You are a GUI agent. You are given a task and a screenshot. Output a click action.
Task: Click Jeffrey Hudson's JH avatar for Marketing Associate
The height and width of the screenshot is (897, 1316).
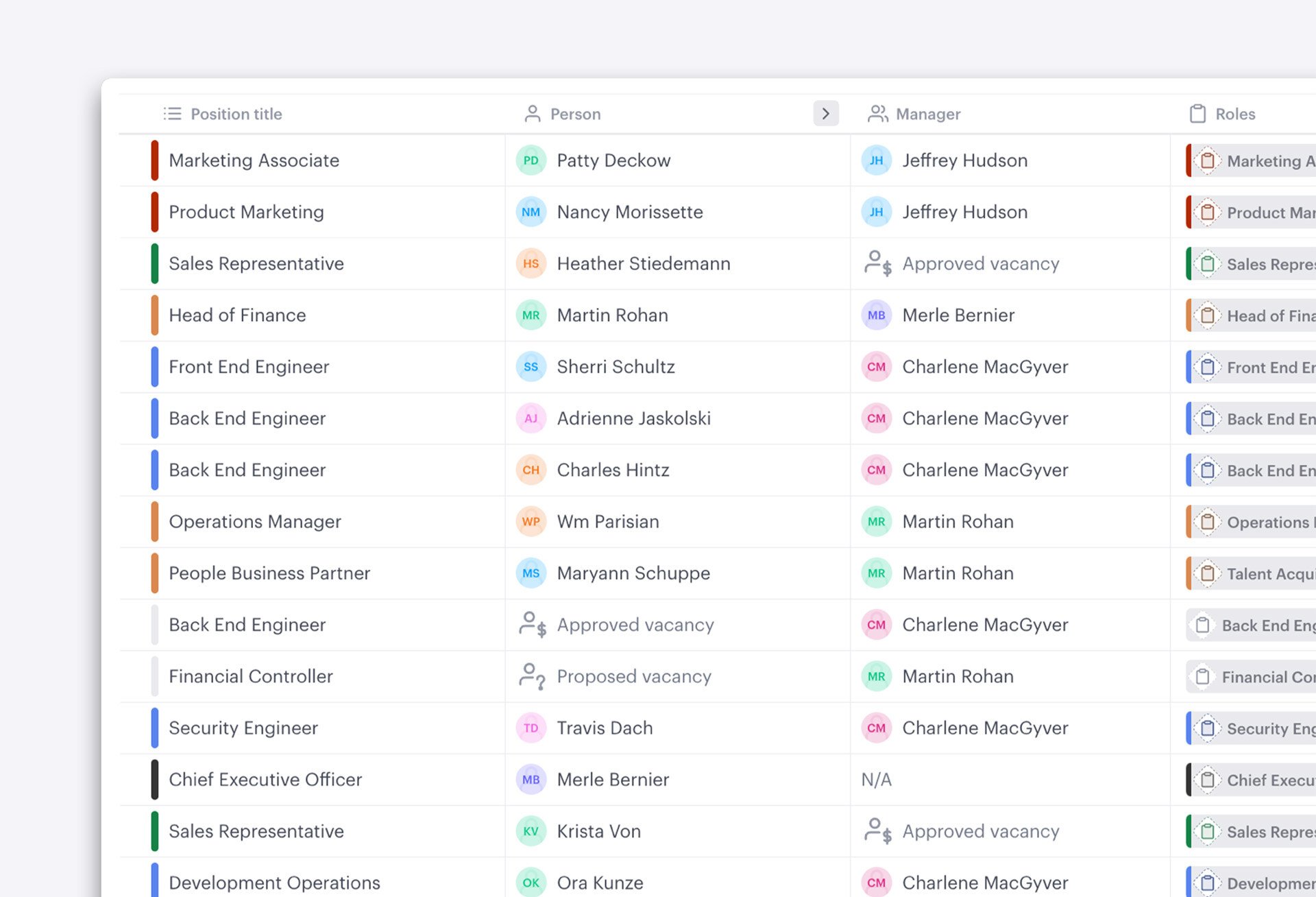(875, 160)
